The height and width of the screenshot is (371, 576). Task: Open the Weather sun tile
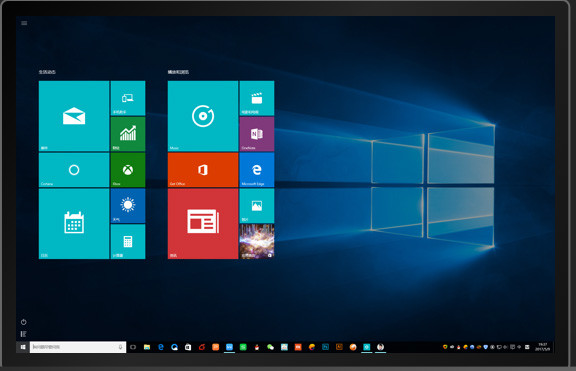pyautogui.click(x=128, y=206)
